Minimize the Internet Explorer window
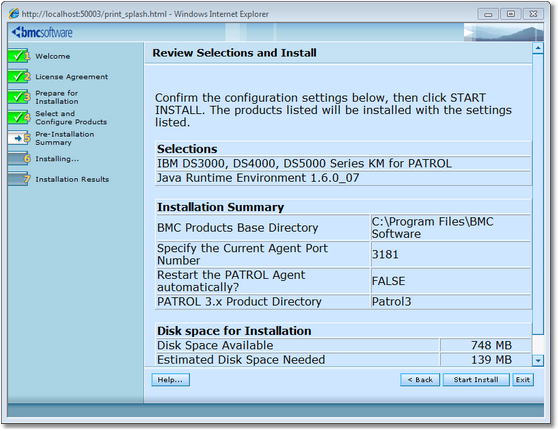The width and height of the screenshot is (558, 431). click(x=488, y=14)
